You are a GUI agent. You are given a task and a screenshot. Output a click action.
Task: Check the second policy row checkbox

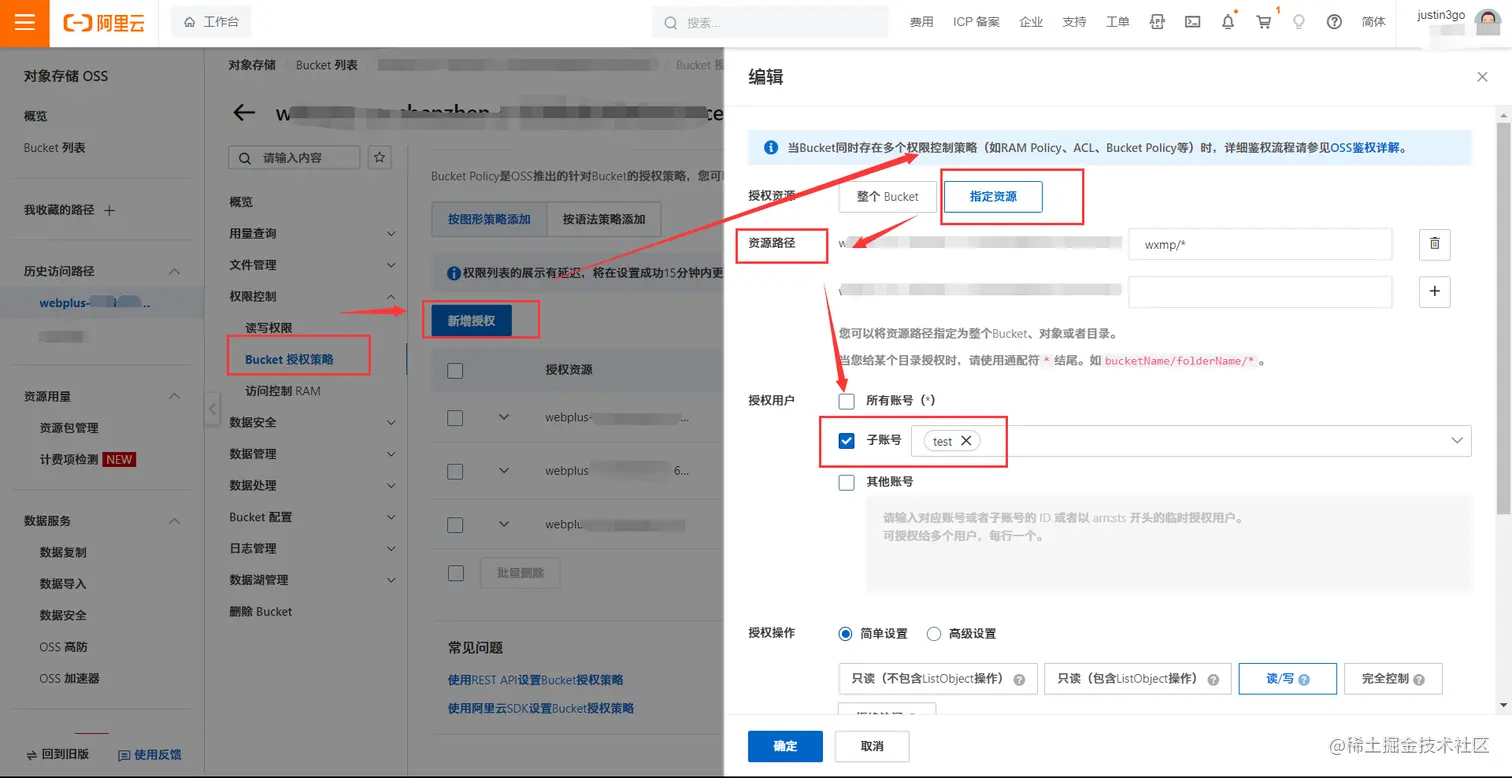[x=455, y=470]
